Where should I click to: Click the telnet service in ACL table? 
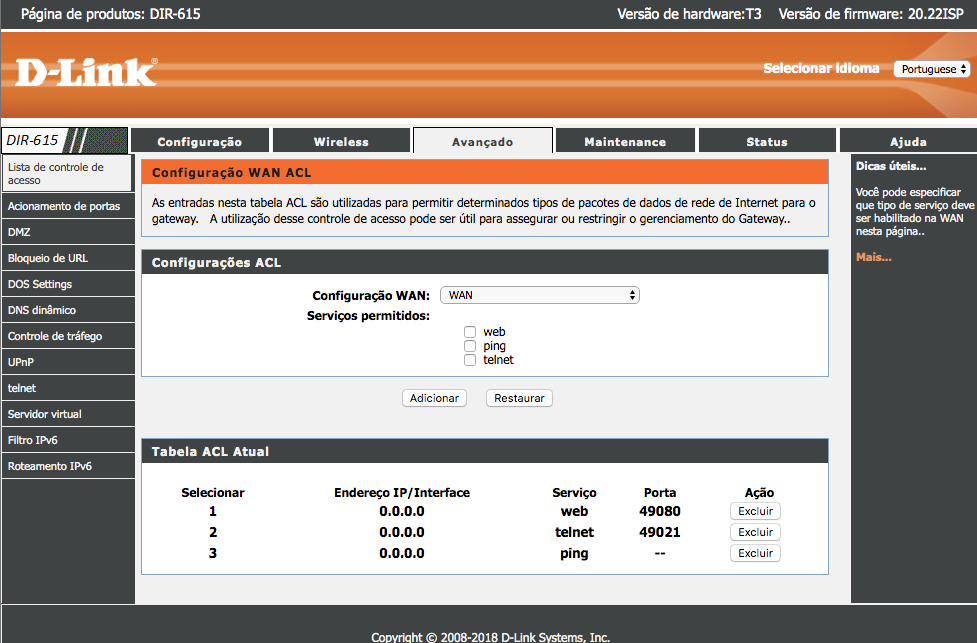tap(574, 532)
